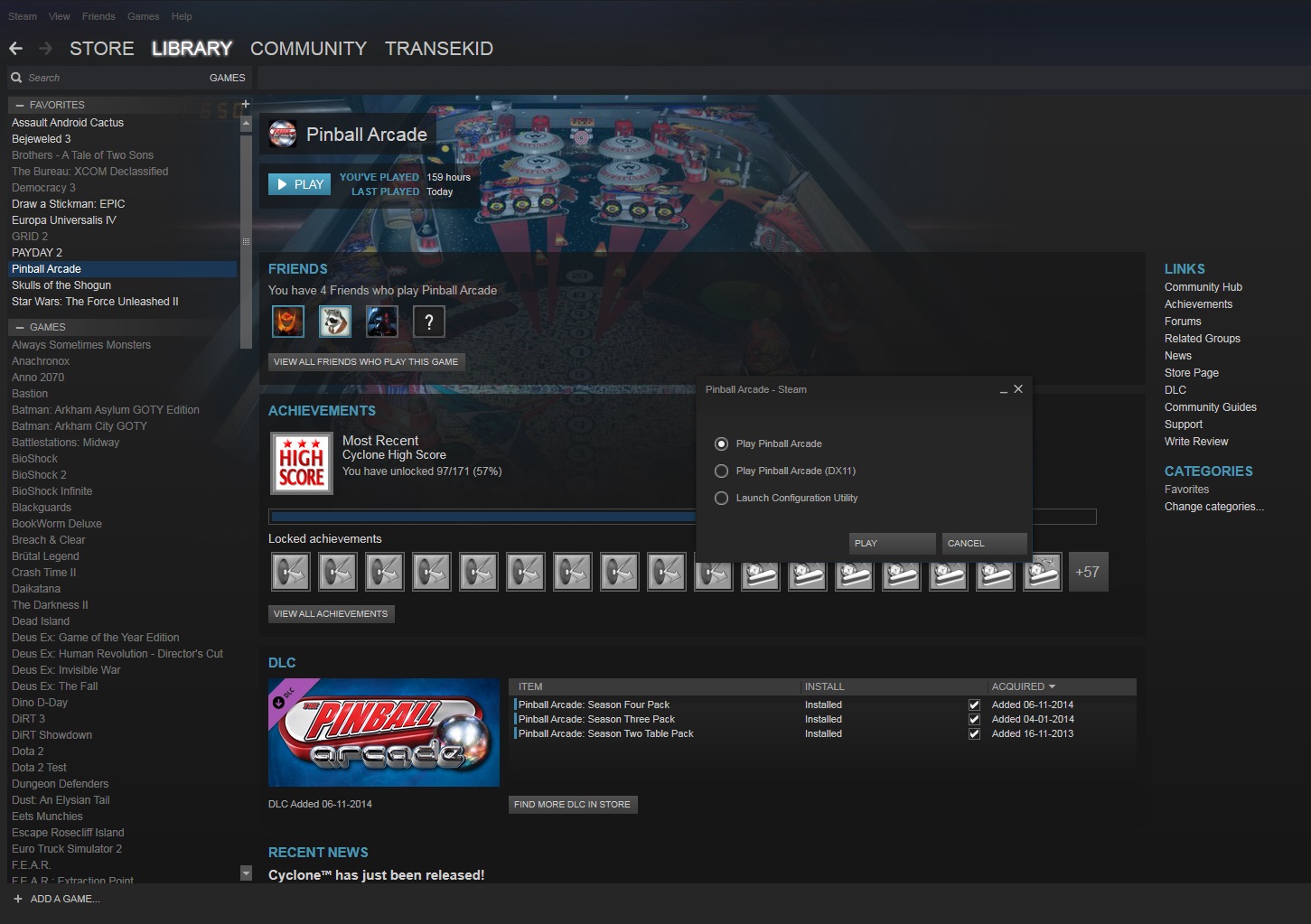Image resolution: width=1311 pixels, height=924 pixels.
Task: Click the last locked pinball achievement icon
Action: click(x=1042, y=572)
